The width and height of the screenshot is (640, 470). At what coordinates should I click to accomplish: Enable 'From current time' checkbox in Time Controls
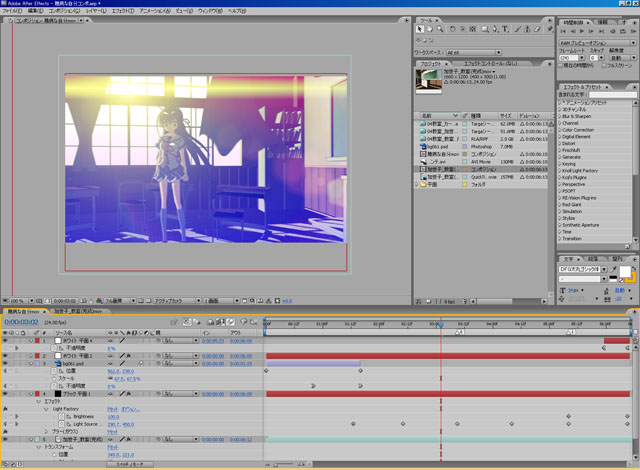[x=560, y=65]
